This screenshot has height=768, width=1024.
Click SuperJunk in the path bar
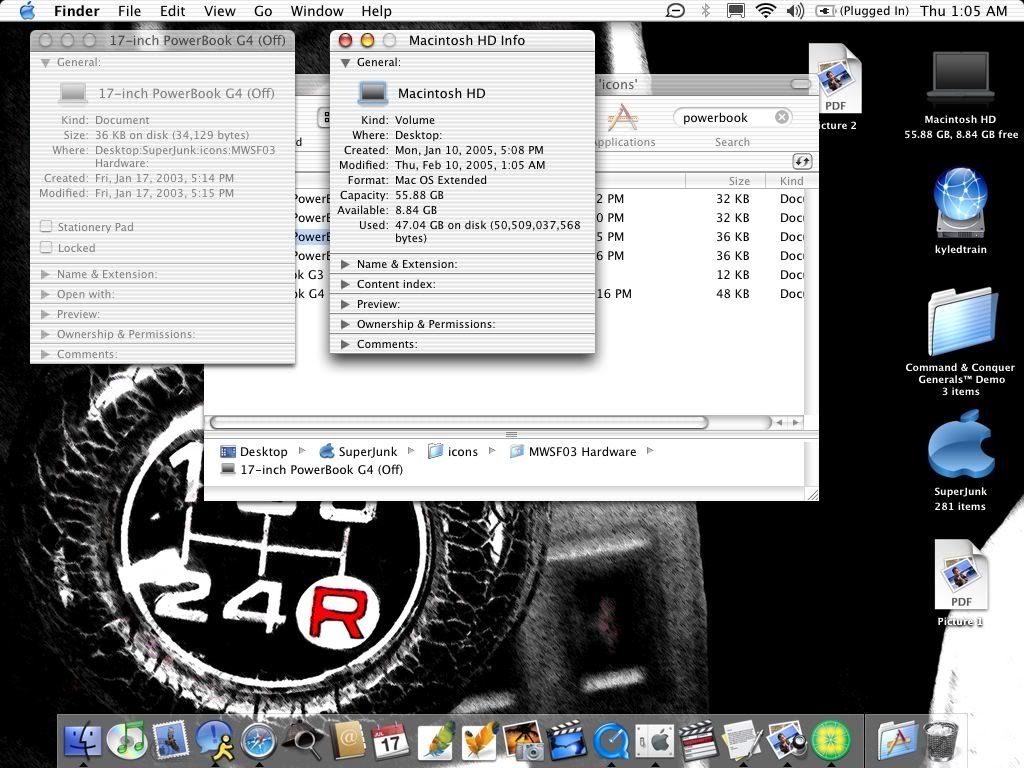pyautogui.click(x=358, y=451)
